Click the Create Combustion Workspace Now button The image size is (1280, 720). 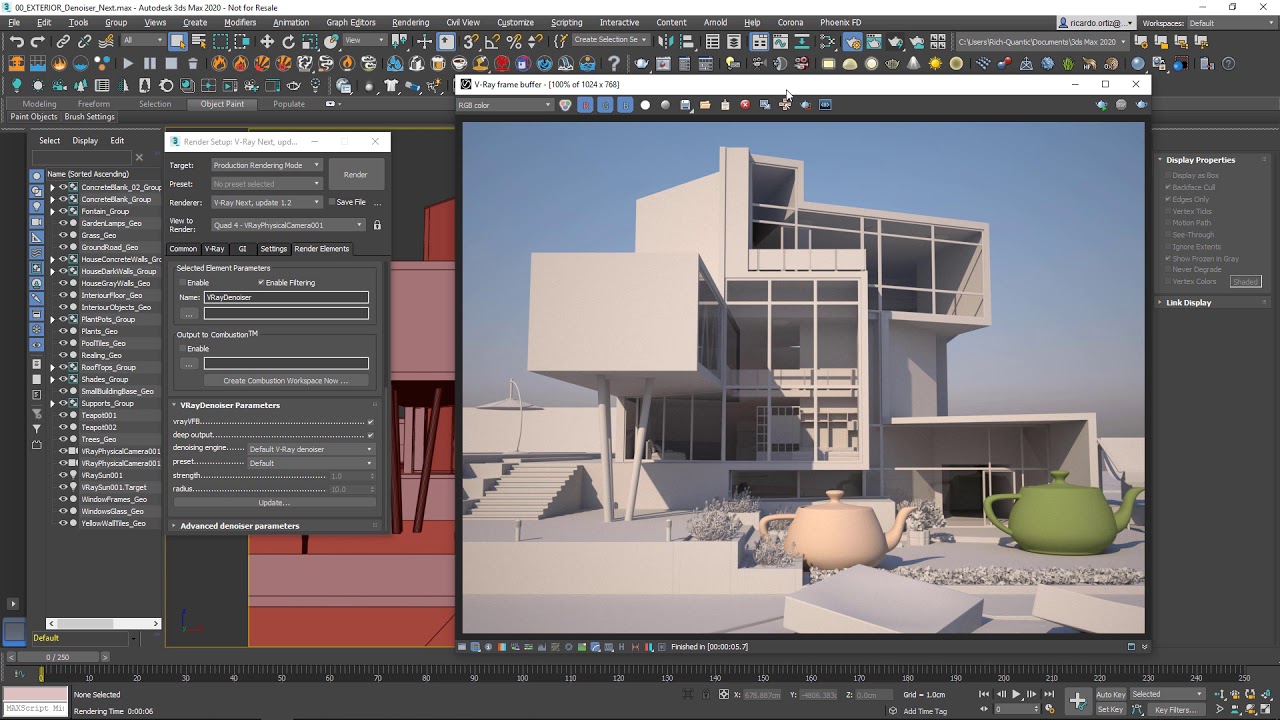click(285, 381)
